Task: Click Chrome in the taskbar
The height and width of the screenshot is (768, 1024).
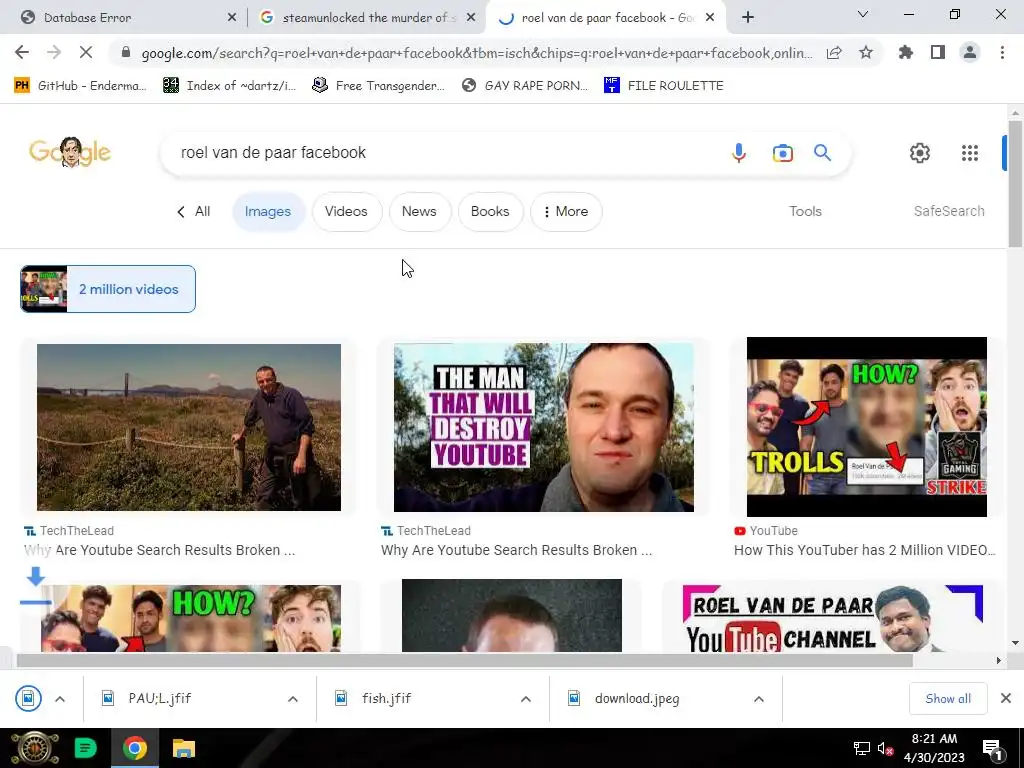Action: (135, 748)
